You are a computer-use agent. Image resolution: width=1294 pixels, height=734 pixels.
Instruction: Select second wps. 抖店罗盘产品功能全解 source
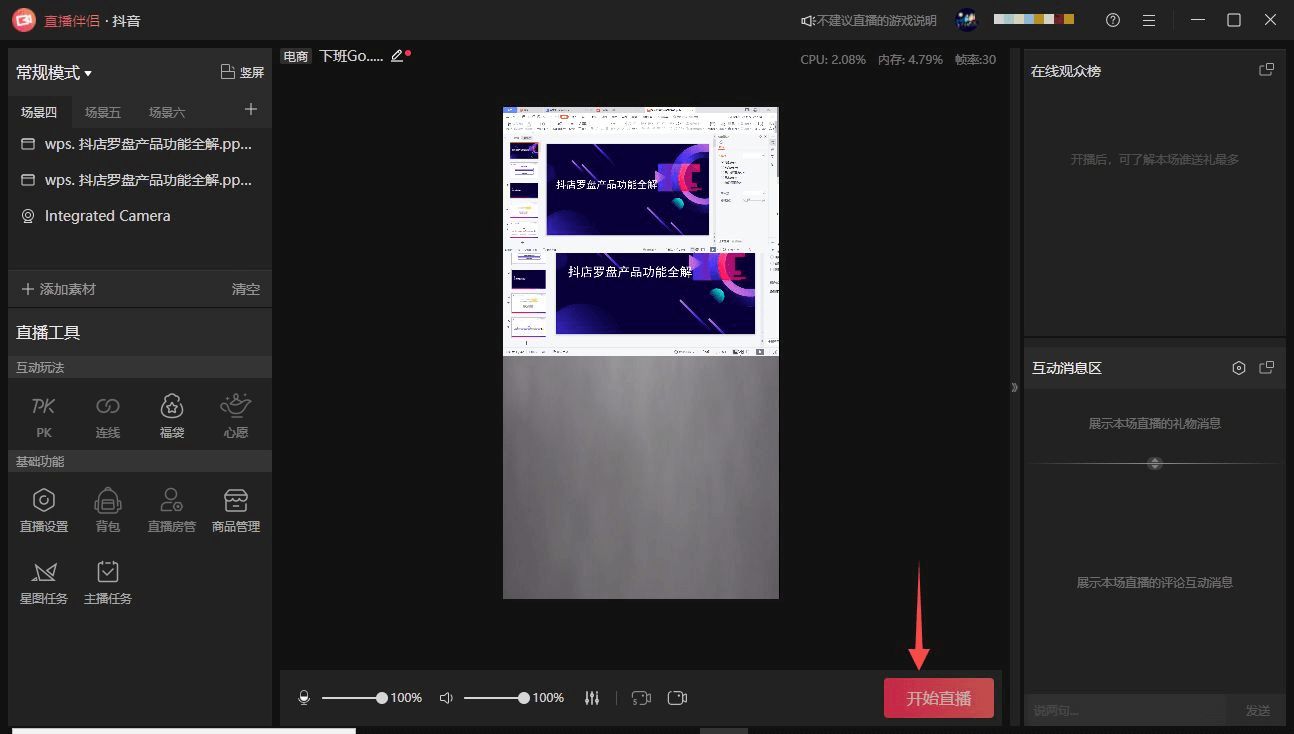139,180
